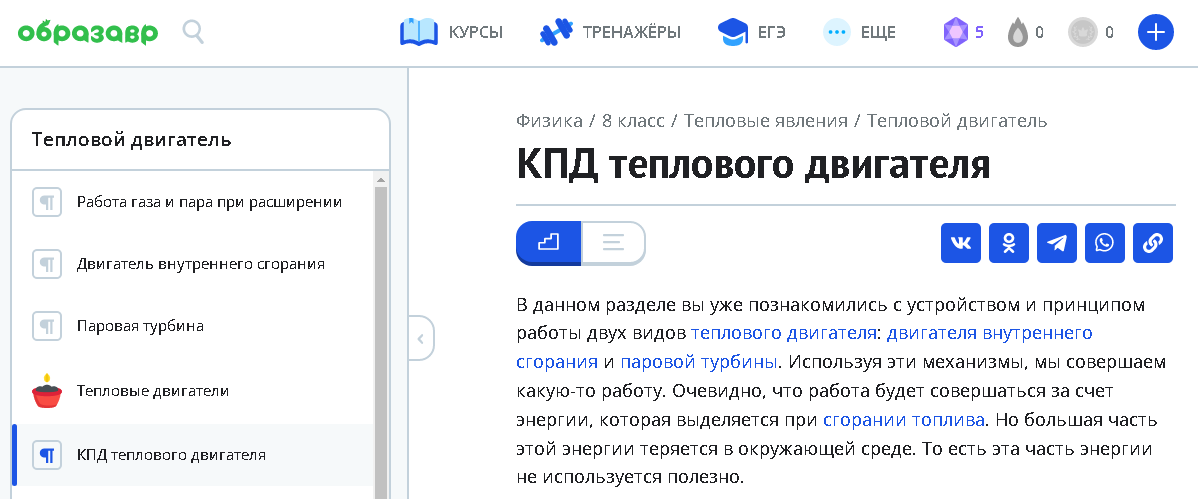Follow link паровой турбины in text
This screenshot has height=499, width=1198.
tap(699, 361)
